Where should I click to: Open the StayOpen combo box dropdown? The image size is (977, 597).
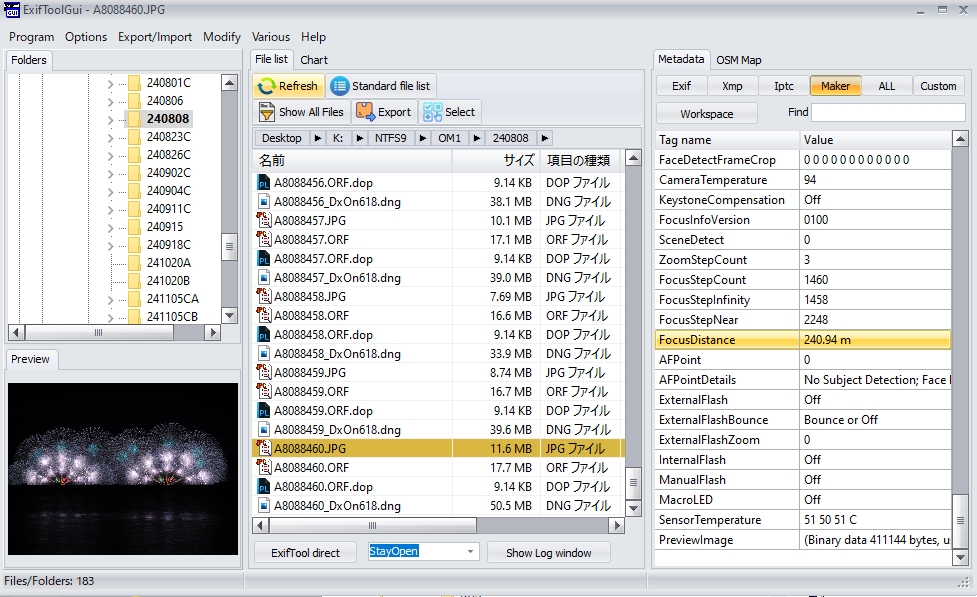click(470, 552)
